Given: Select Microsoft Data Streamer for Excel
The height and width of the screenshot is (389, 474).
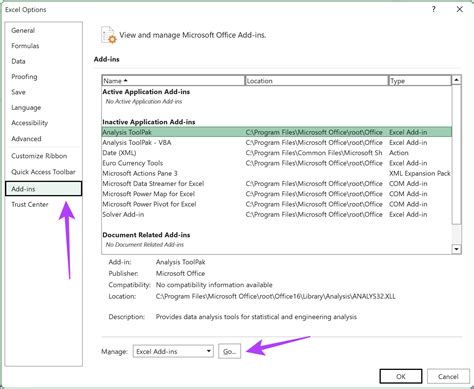Looking at the screenshot, I should [277, 184].
